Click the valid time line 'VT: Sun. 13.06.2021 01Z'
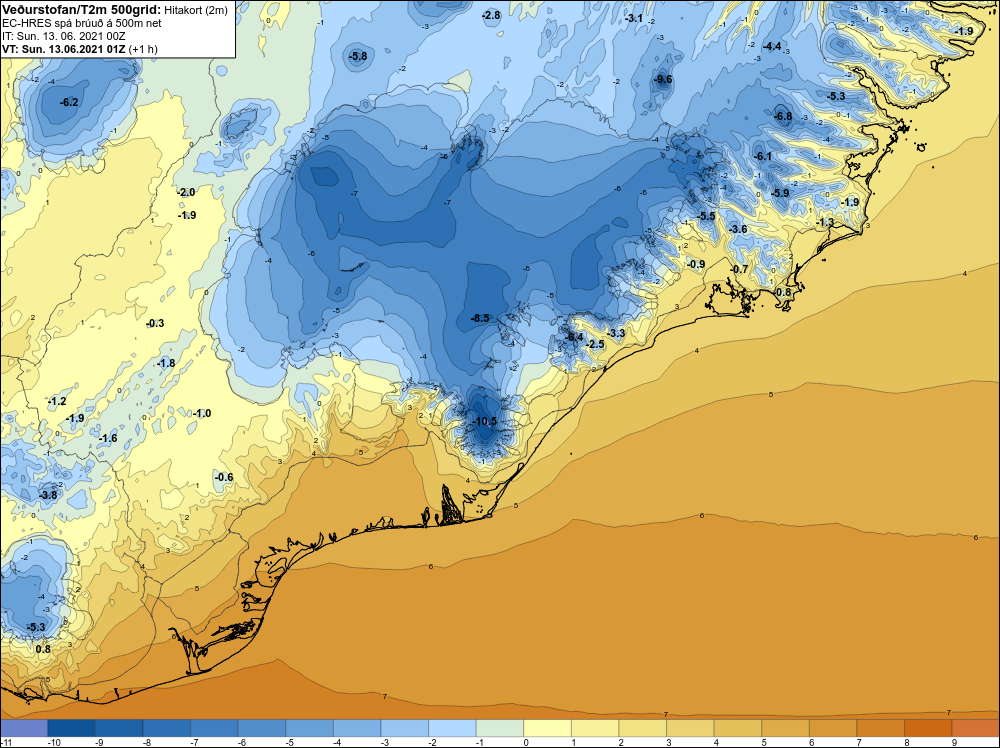 [x=64, y=49]
